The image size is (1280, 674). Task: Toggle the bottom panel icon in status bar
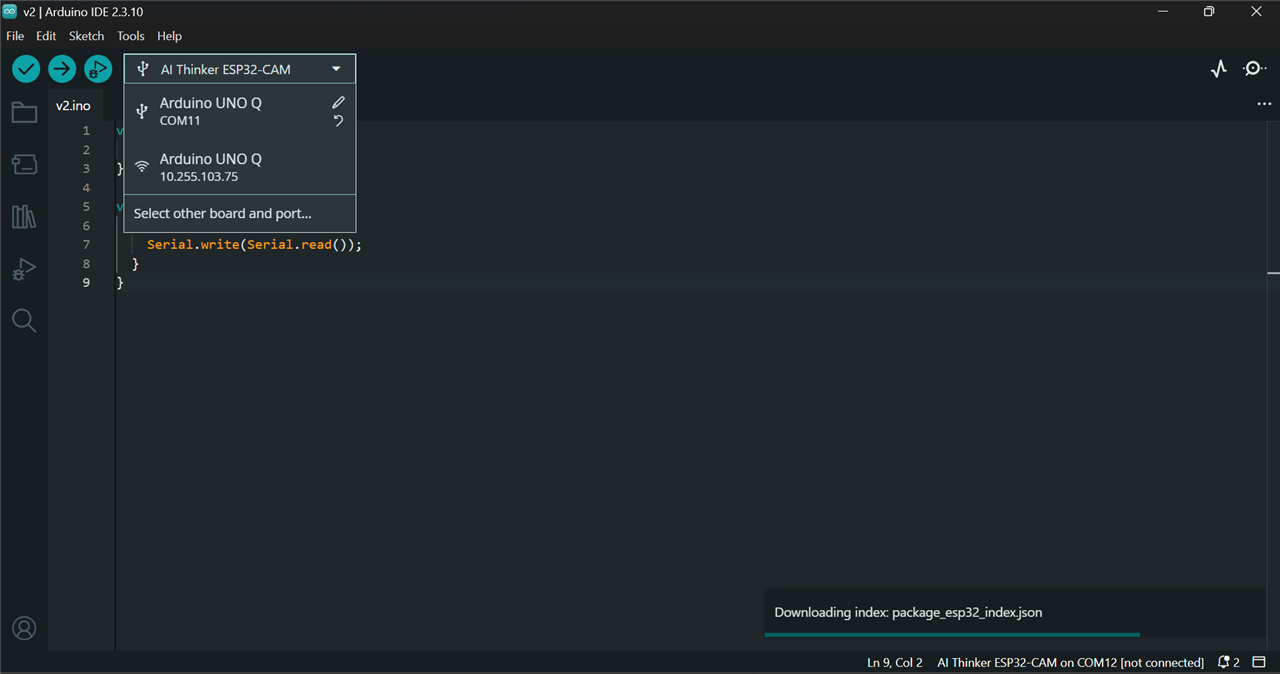point(1259,663)
